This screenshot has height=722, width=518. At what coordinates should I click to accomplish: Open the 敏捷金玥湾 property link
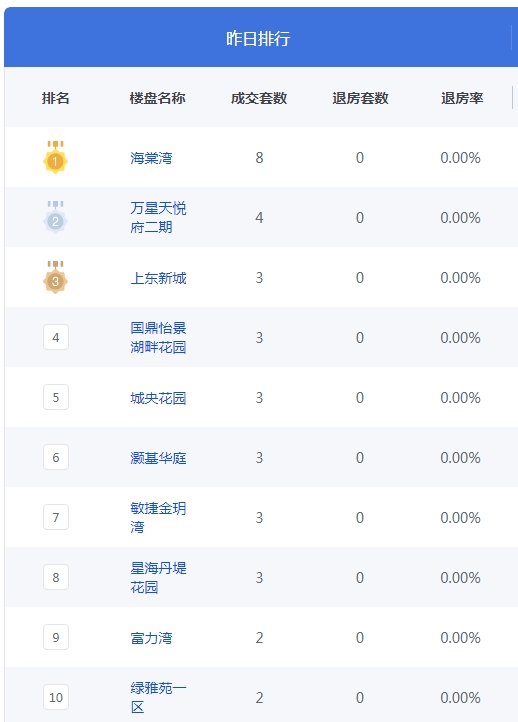(x=158, y=518)
